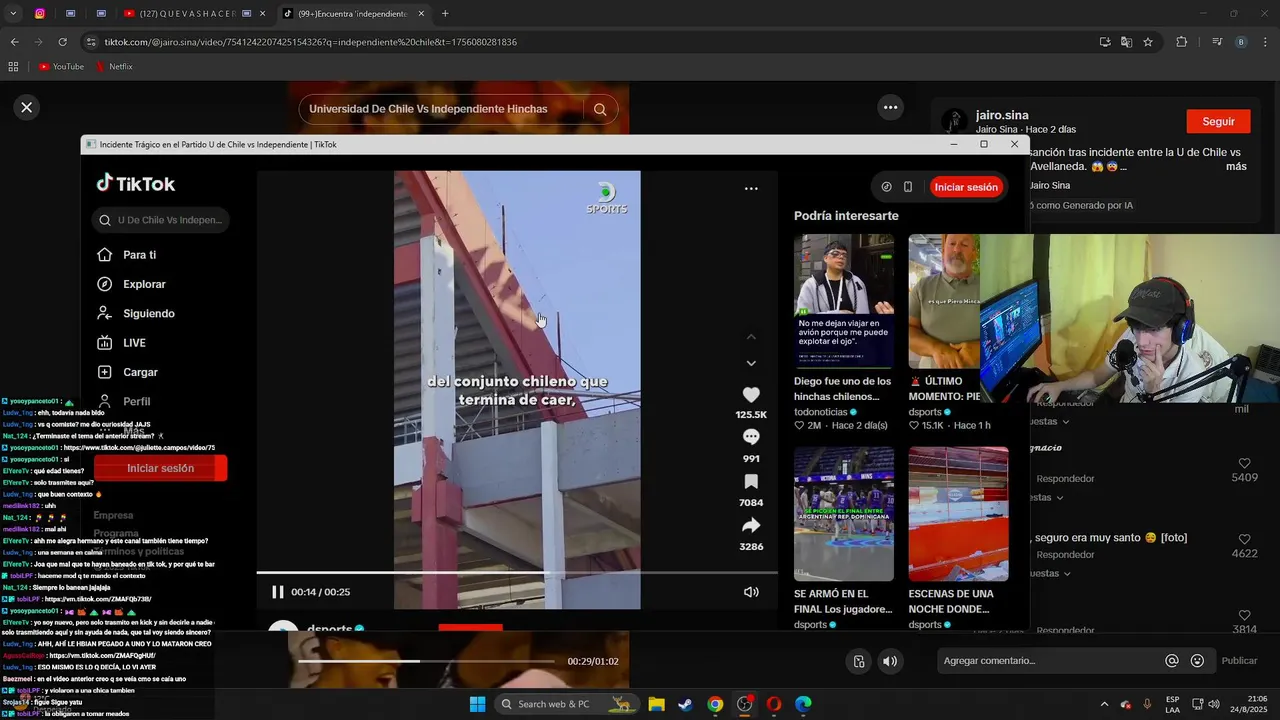Open the Para ti feed

pyautogui.click(x=139, y=255)
